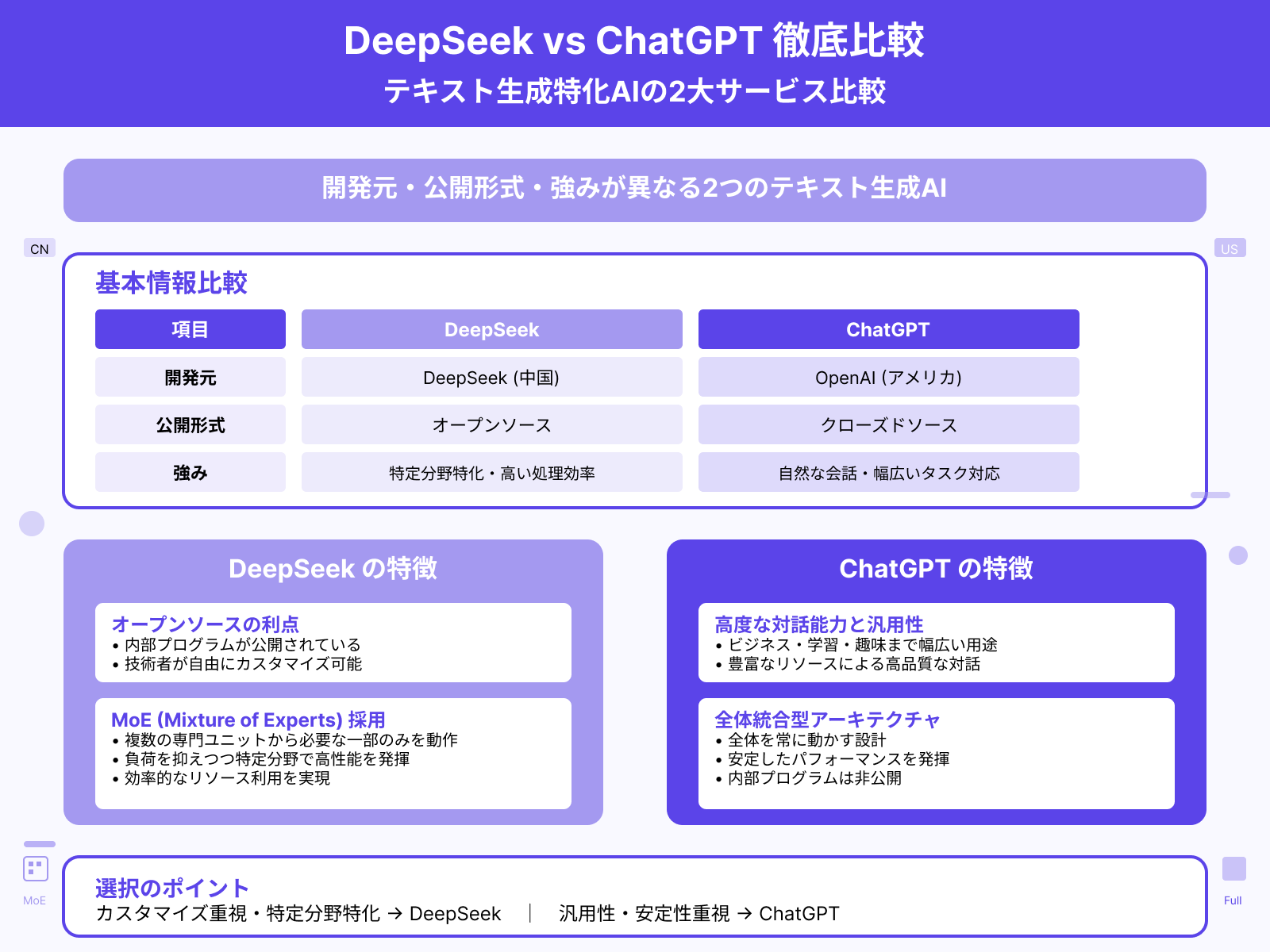
Task: Click the purple banner stating 開発元・公開形式・強みが異なる2つのテキスト生成AI
Action: click(x=635, y=190)
